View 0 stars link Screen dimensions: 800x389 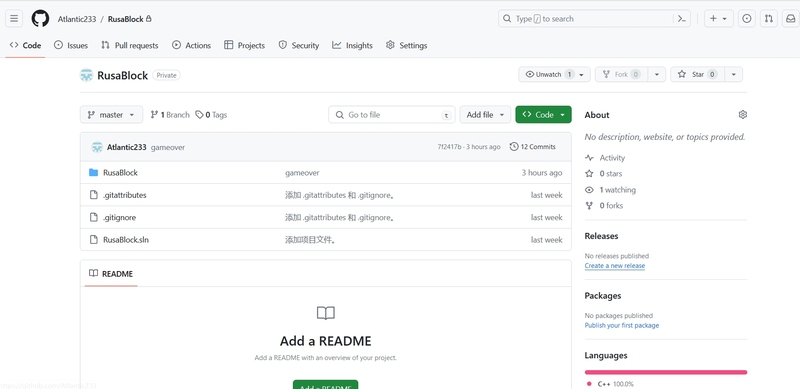(x=604, y=174)
